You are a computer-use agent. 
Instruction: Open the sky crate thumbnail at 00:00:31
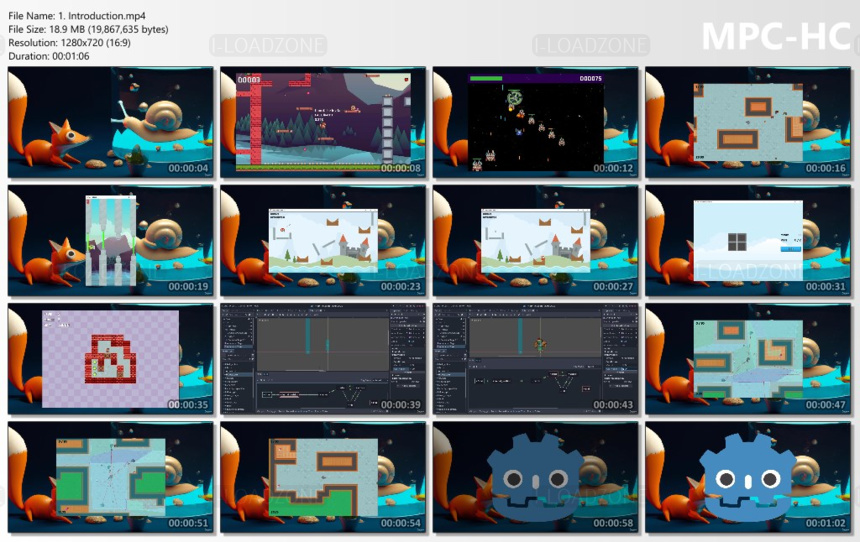click(x=747, y=242)
